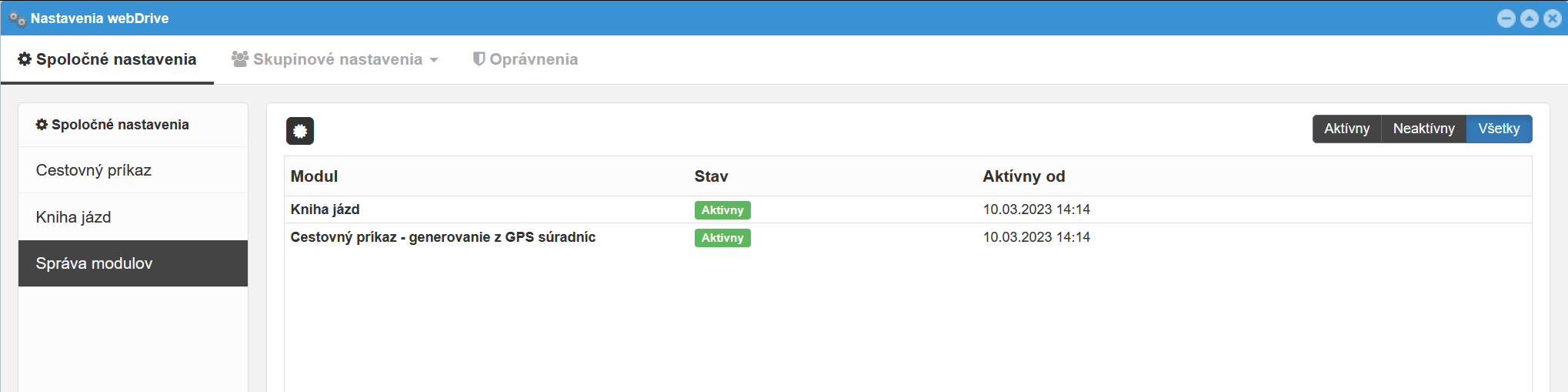Open the Oprávnenia tab

533,59
